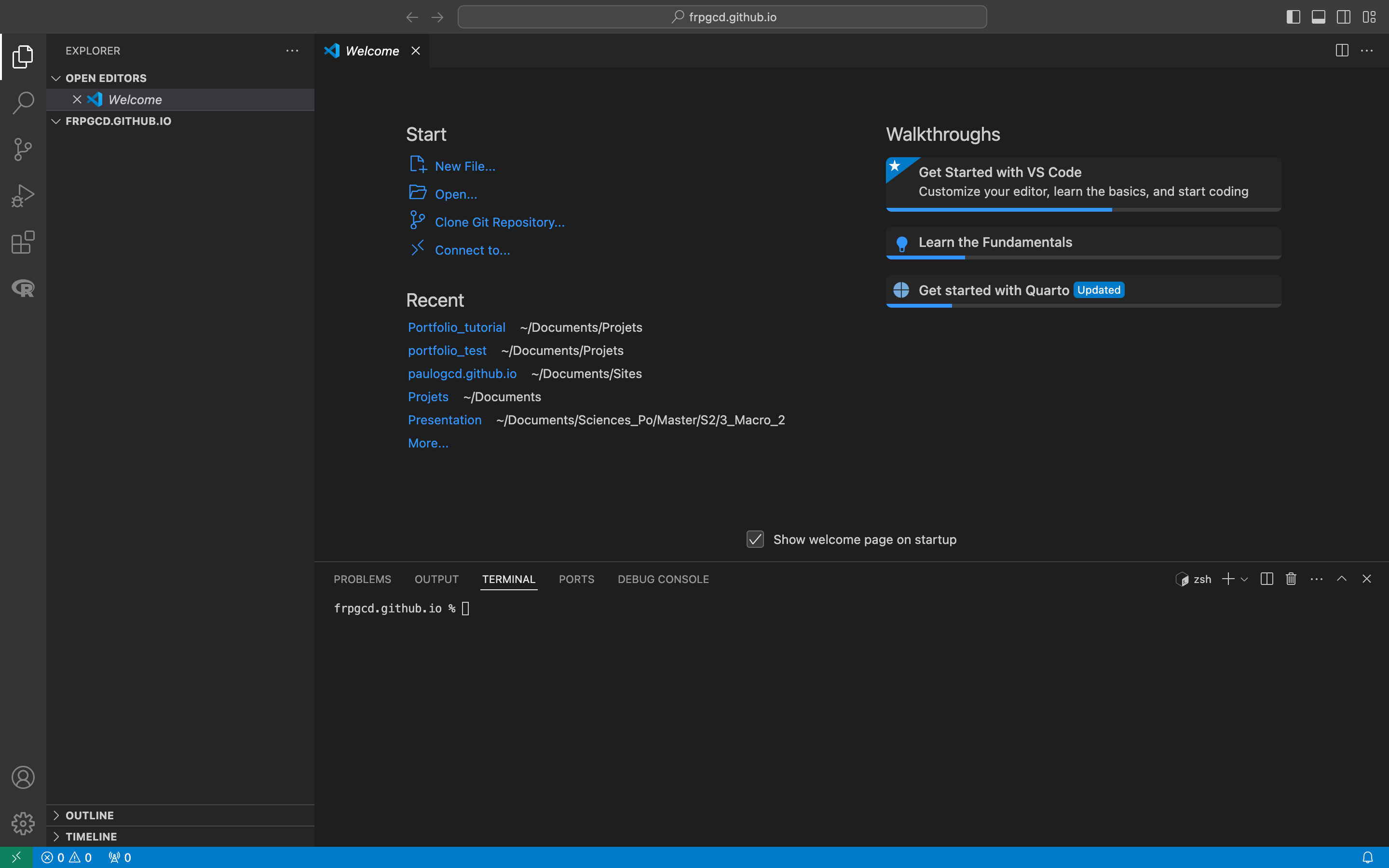Toggle bottom panel visibility in title bar

(x=1319, y=17)
